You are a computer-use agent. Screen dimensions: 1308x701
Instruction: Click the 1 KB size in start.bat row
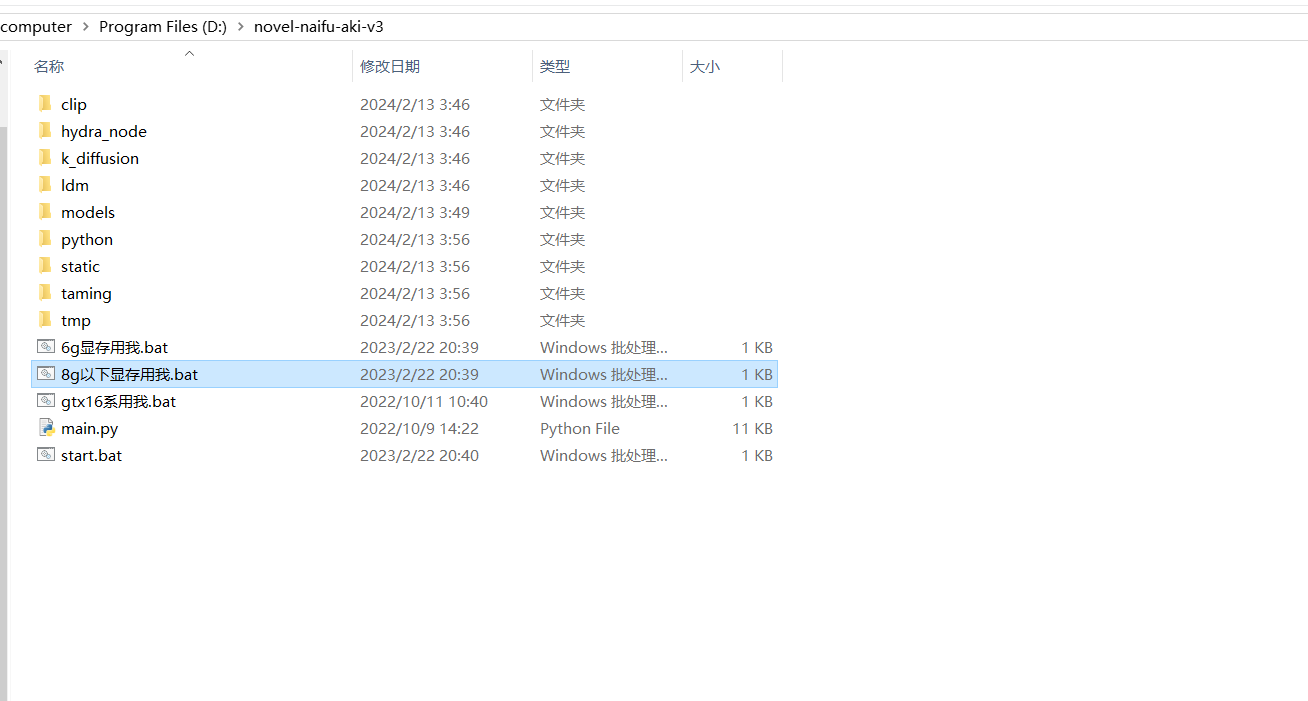757,455
